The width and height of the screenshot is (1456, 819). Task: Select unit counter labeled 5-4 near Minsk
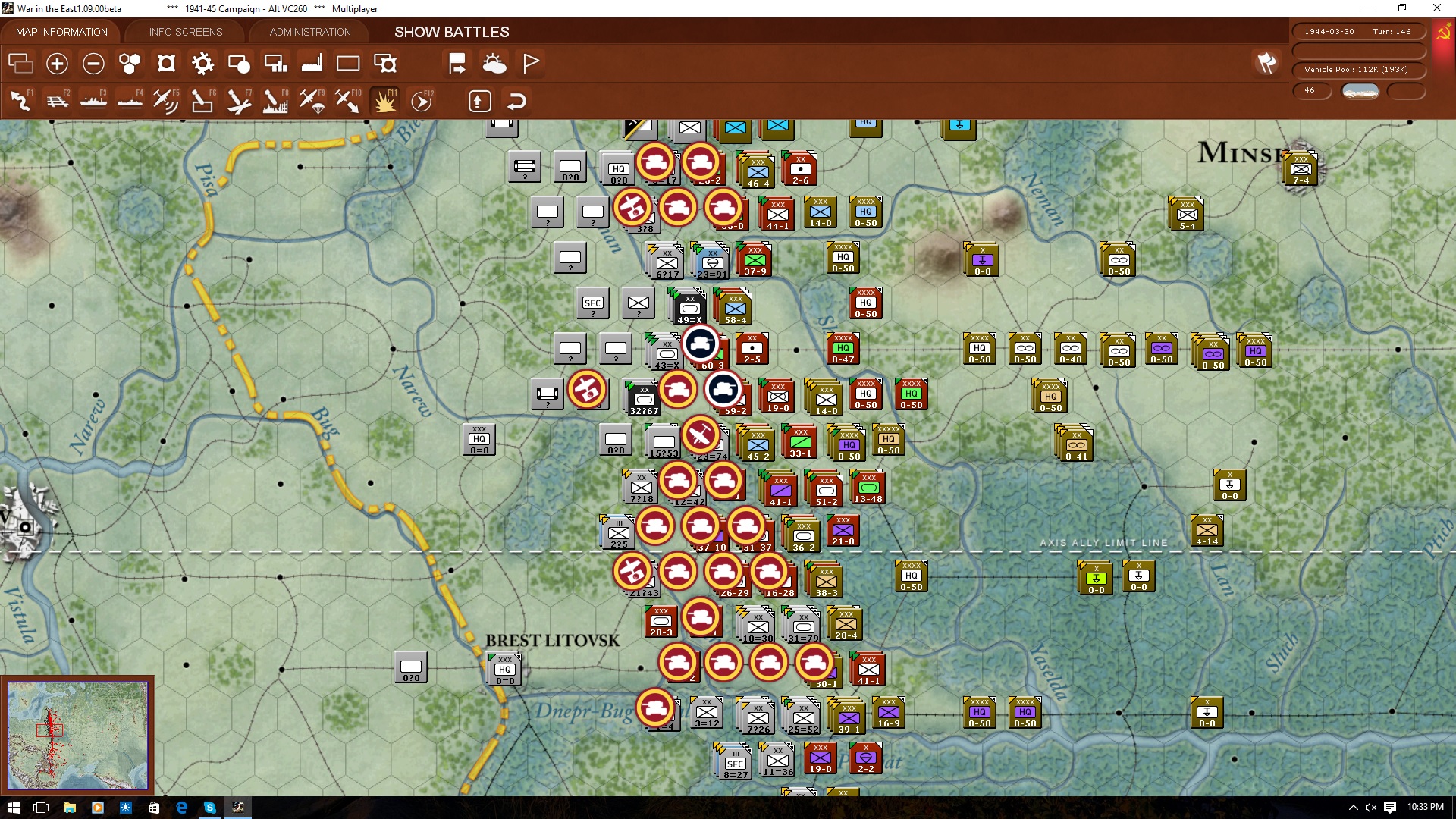point(1188,215)
